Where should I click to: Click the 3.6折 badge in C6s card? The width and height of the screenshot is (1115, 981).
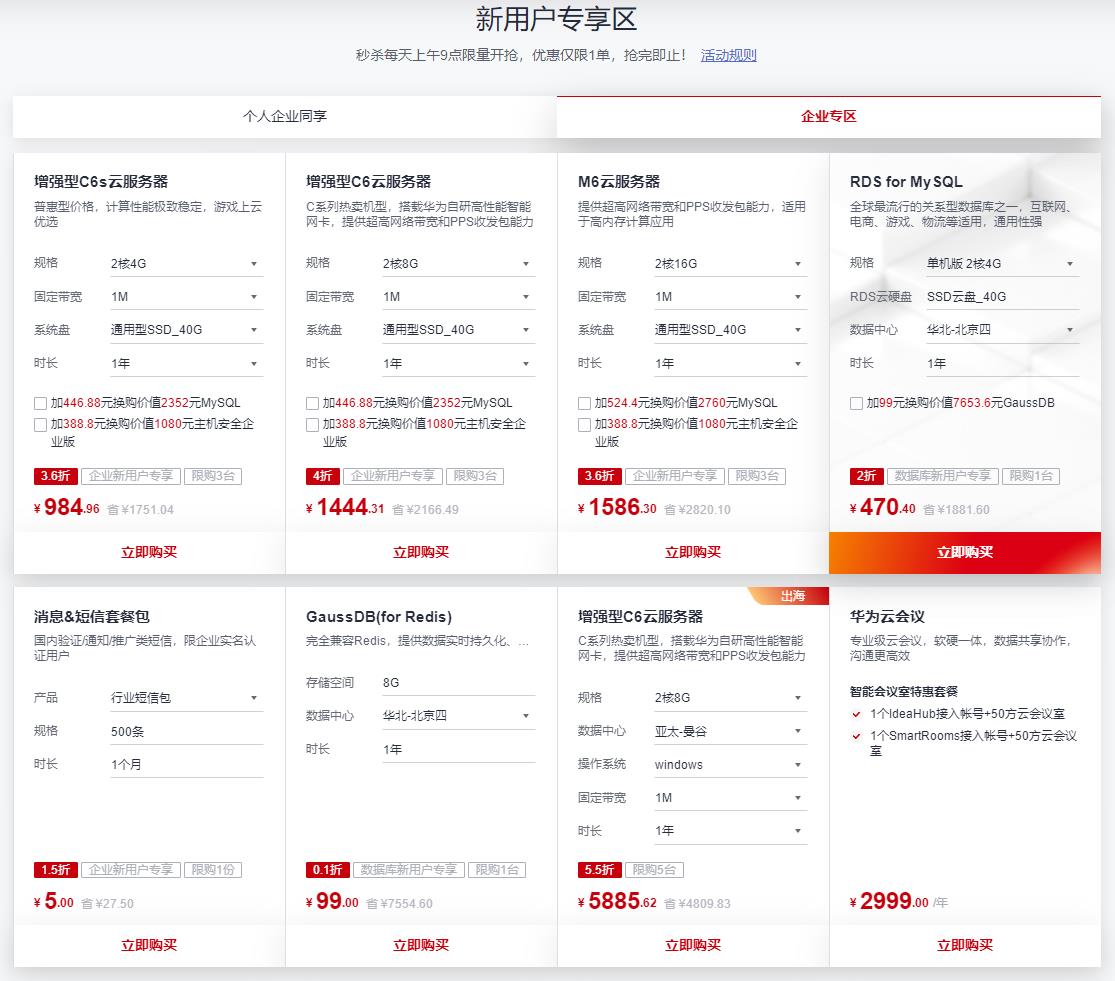tap(55, 476)
